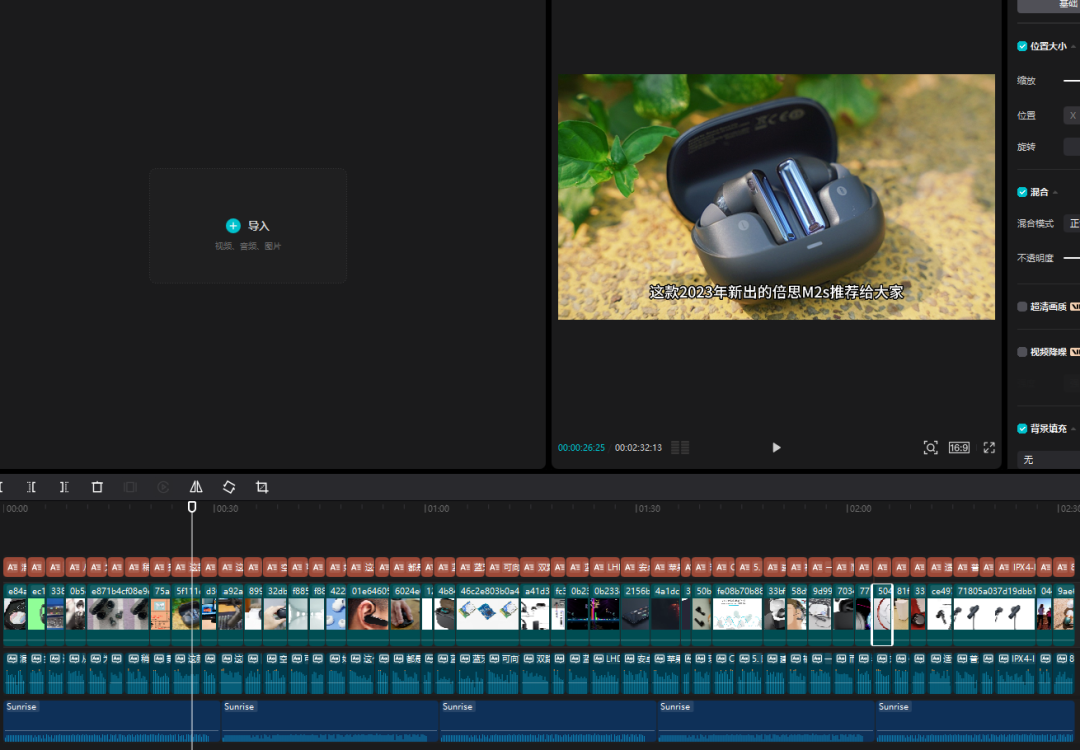Click the 01:00 mark on timeline ruler

pos(437,509)
